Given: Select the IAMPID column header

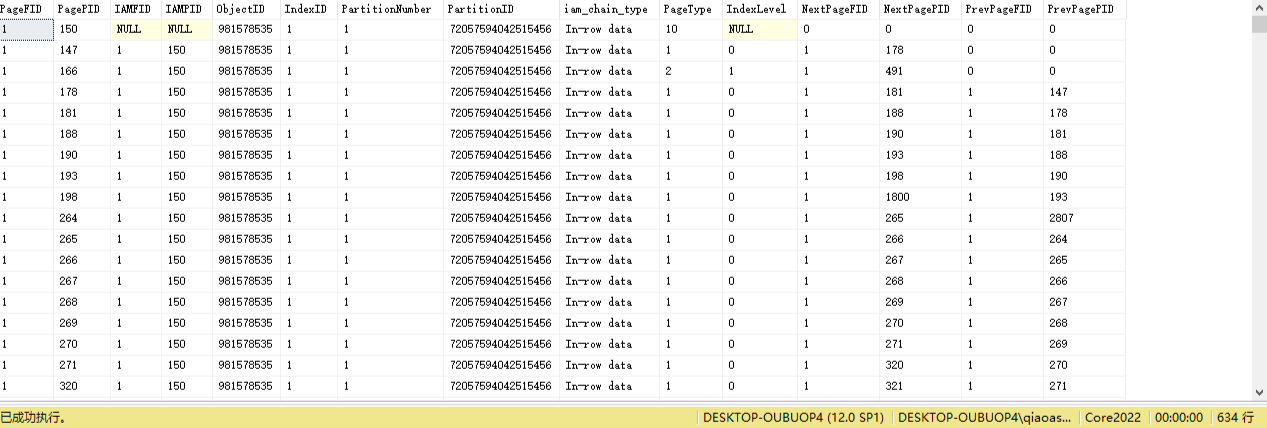Looking at the screenshot, I should pos(187,8).
